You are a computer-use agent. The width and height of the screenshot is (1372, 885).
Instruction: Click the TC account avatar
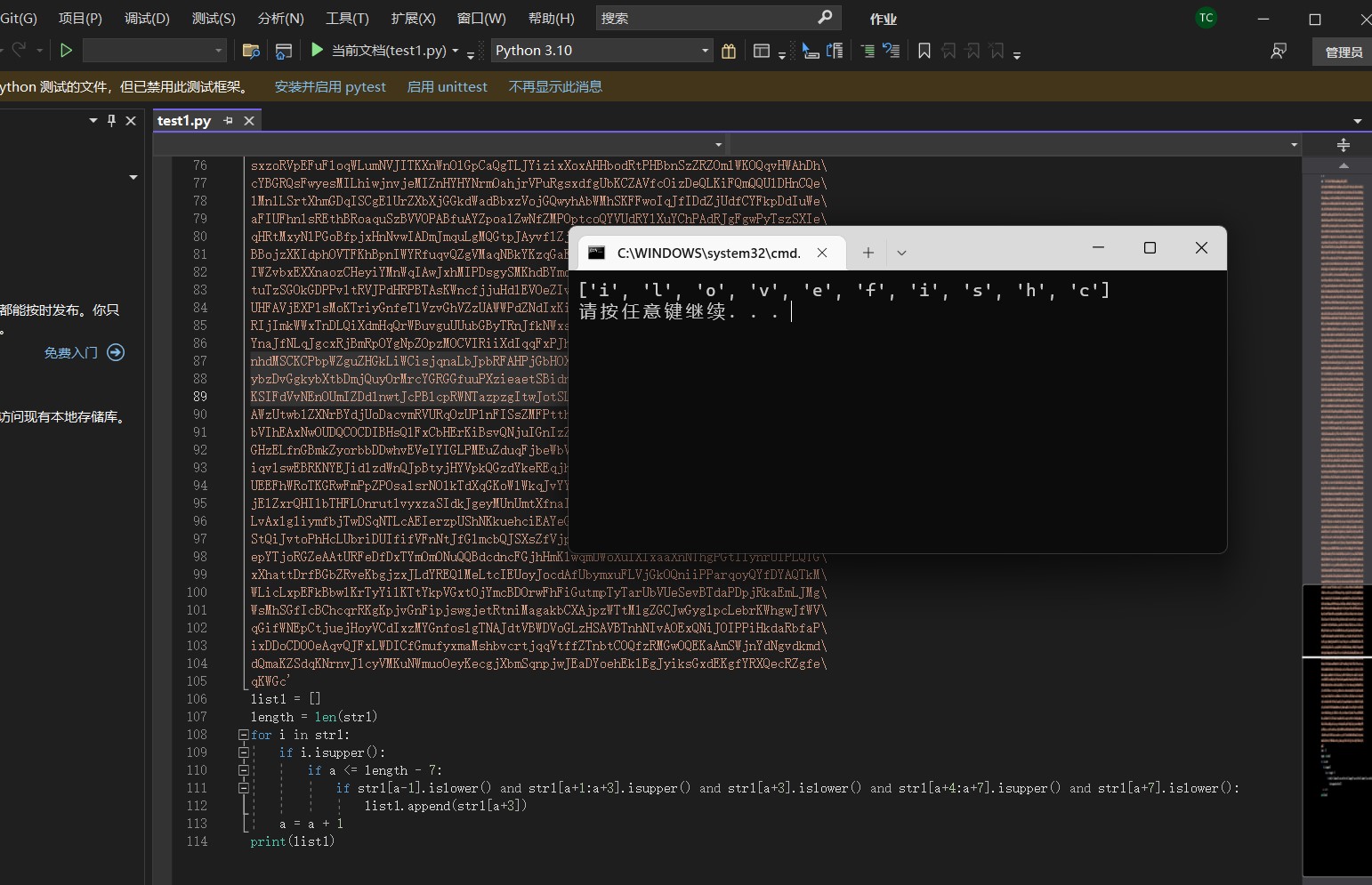tap(1207, 18)
